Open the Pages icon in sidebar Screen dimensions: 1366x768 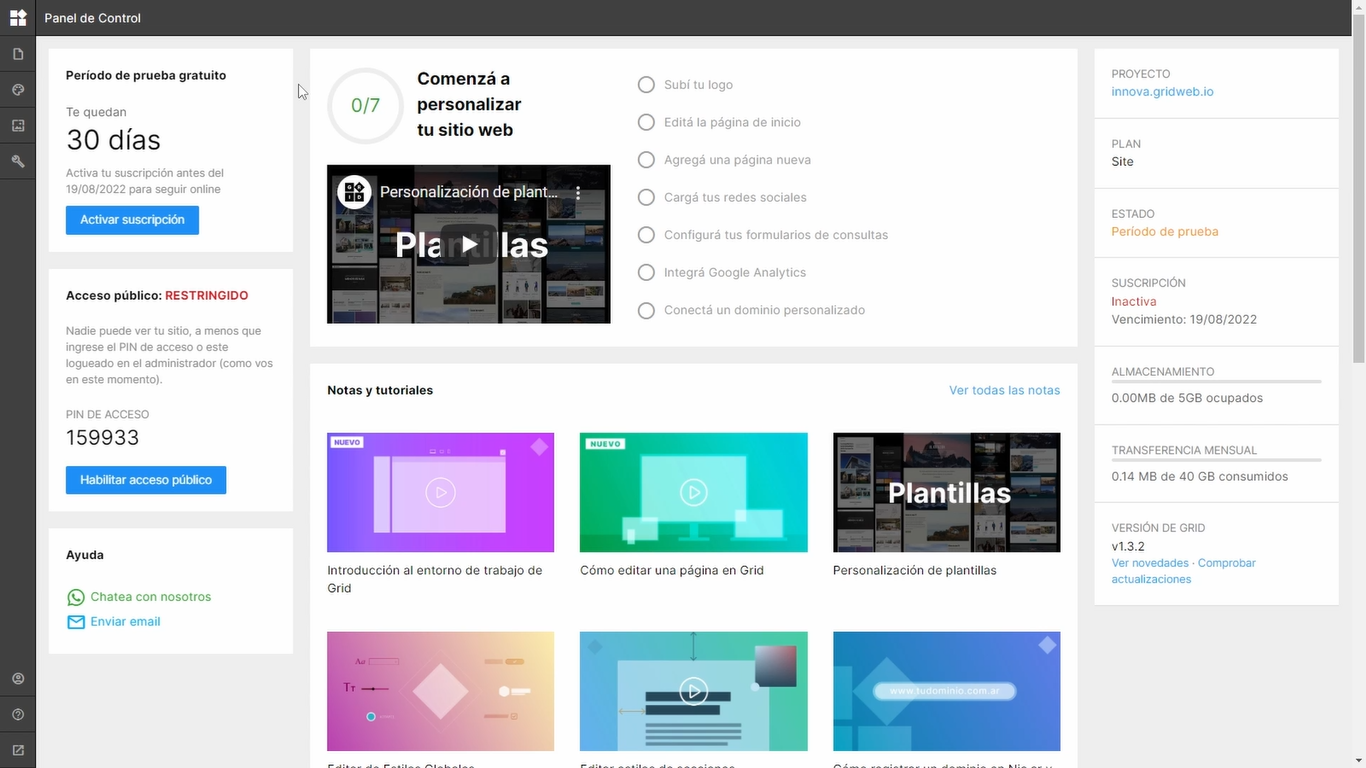tap(18, 54)
